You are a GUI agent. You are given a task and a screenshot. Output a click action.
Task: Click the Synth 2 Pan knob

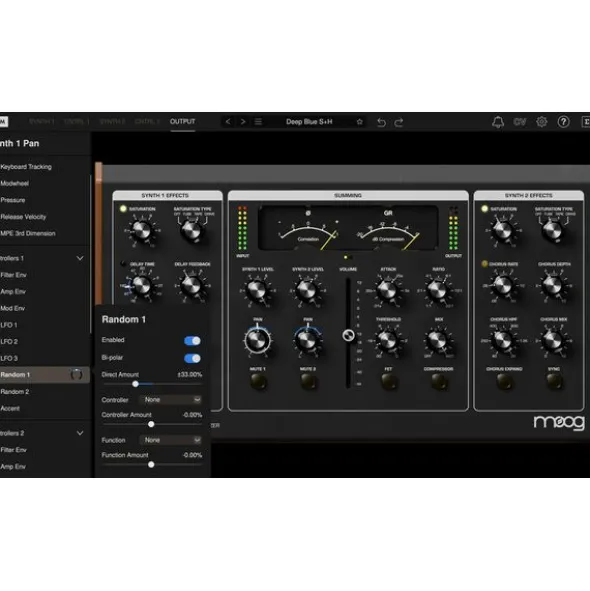307,340
